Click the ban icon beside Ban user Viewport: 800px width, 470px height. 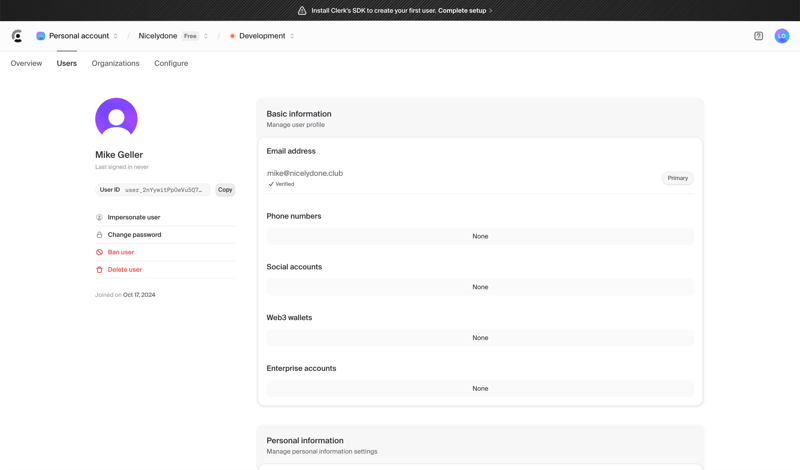tap(99, 252)
